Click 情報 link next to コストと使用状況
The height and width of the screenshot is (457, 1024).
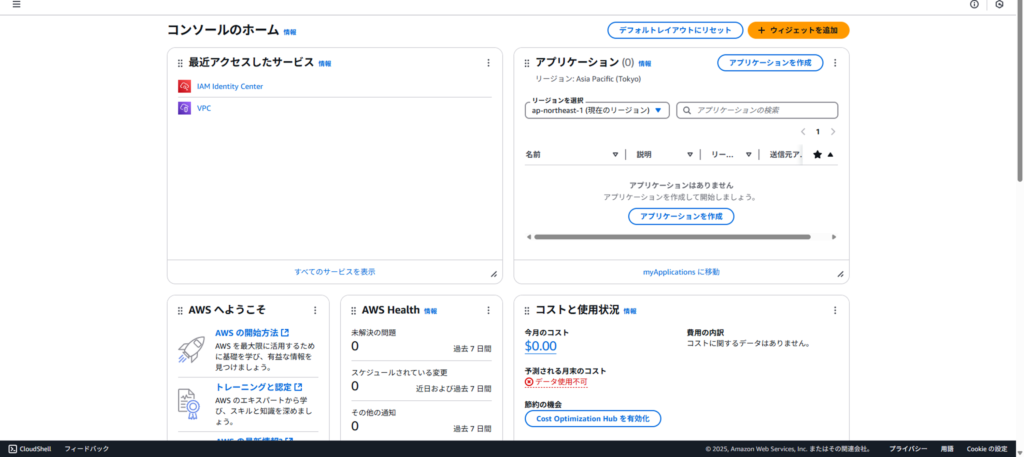pyautogui.click(x=630, y=311)
